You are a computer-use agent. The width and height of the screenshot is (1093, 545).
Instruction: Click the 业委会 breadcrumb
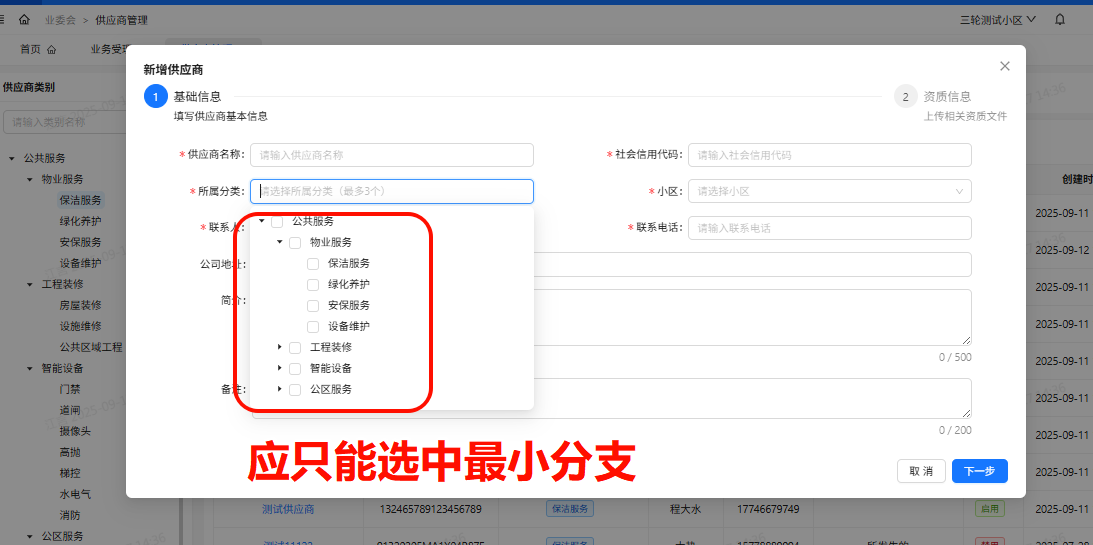pos(60,20)
